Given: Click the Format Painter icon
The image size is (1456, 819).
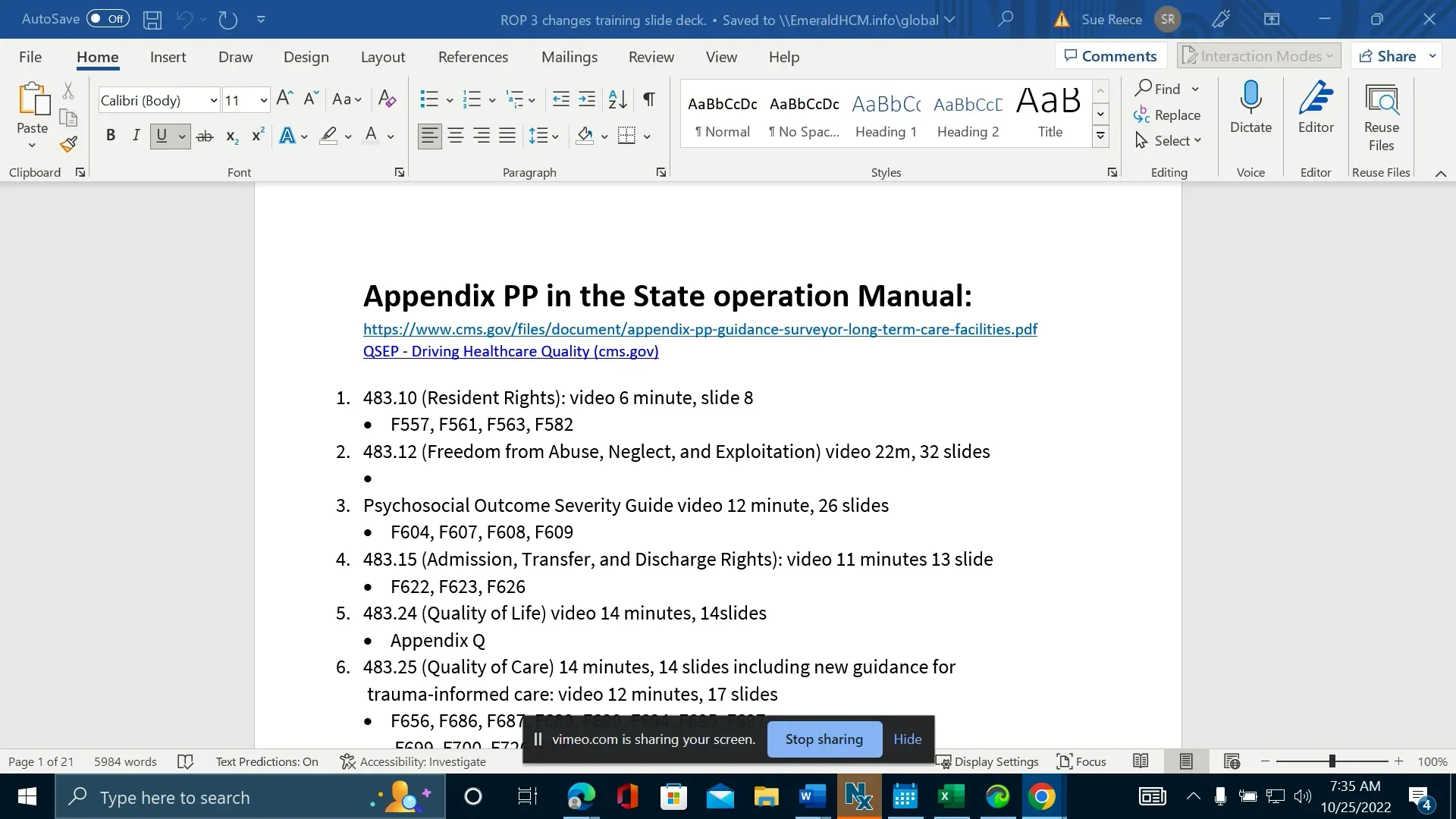Looking at the screenshot, I should tap(68, 143).
